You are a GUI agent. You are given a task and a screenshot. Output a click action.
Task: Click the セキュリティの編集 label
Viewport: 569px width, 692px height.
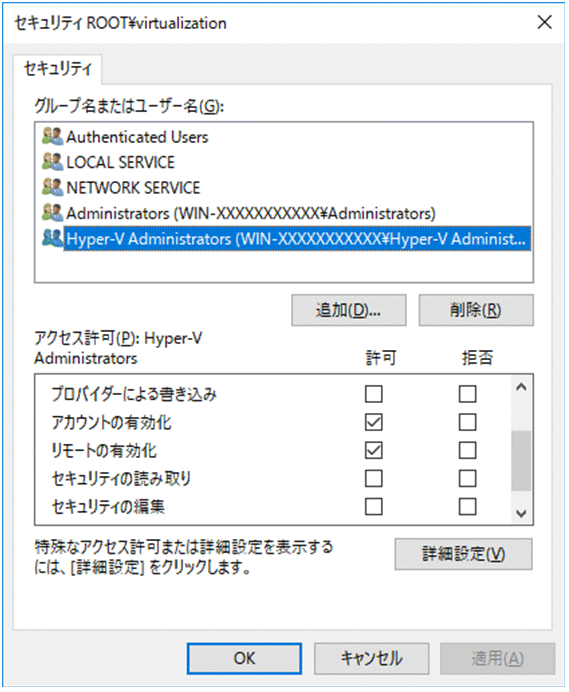click(x=108, y=507)
